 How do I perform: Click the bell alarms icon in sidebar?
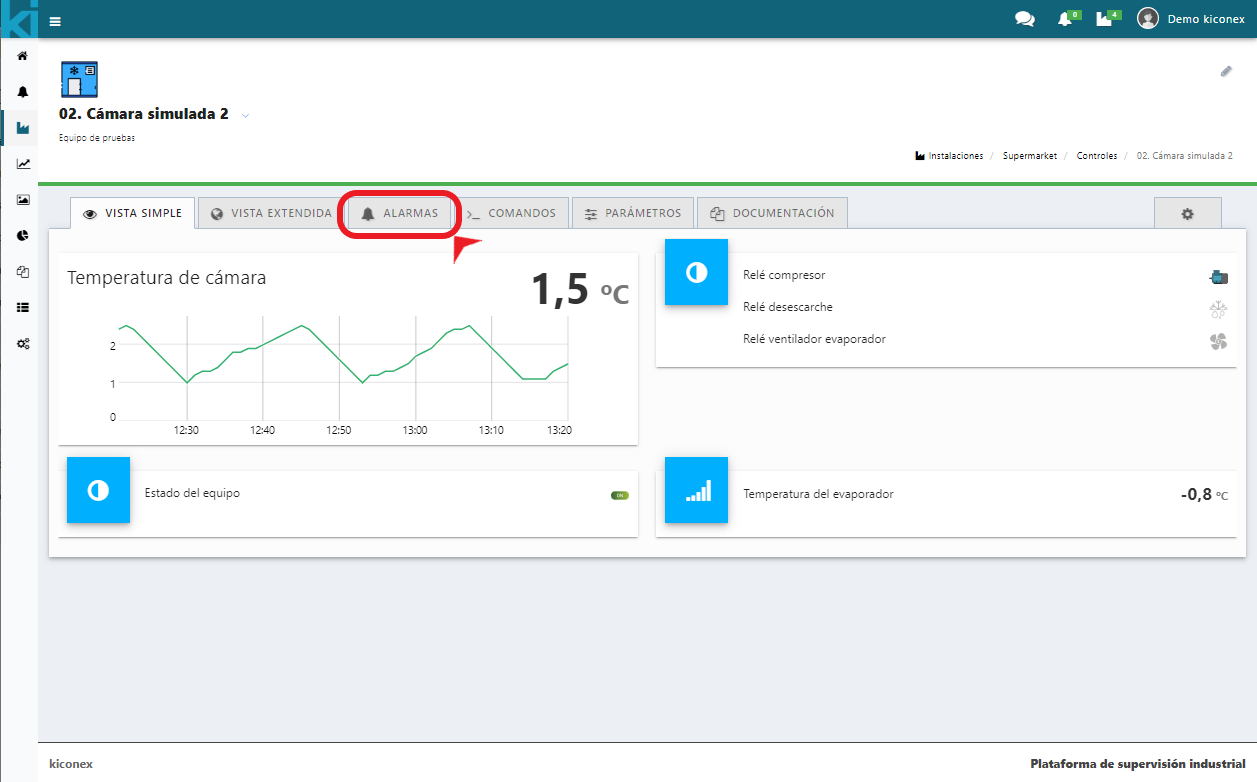pos(22,92)
